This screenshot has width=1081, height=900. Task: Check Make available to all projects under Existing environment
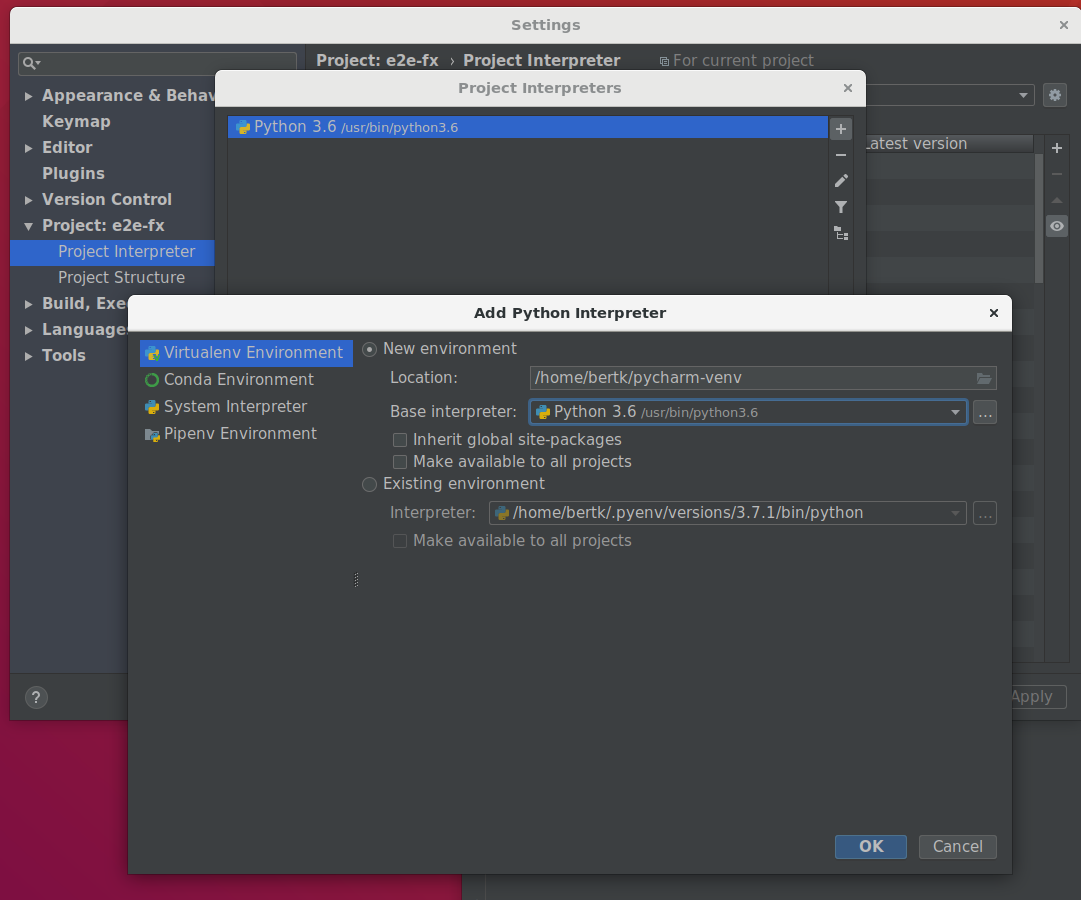(x=400, y=541)
